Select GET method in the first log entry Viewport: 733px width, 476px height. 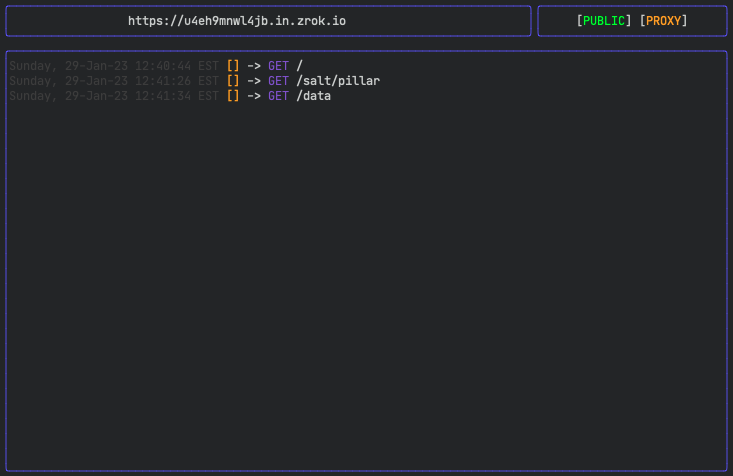[278, 66]
